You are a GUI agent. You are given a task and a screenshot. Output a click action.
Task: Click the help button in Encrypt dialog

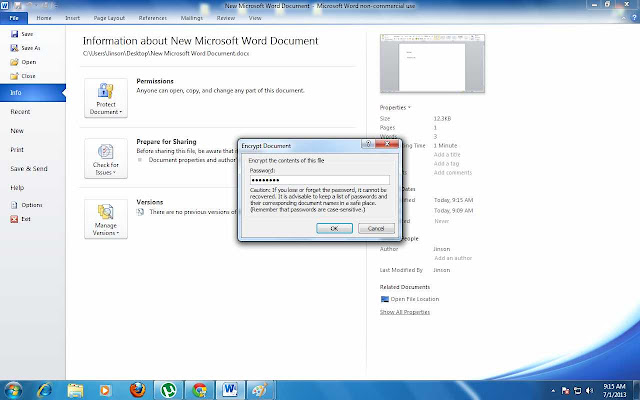[x=368, y=144]
